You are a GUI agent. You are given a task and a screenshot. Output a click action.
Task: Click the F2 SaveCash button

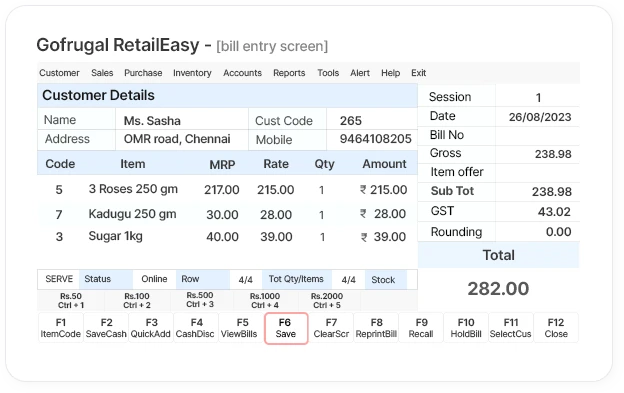106,328
